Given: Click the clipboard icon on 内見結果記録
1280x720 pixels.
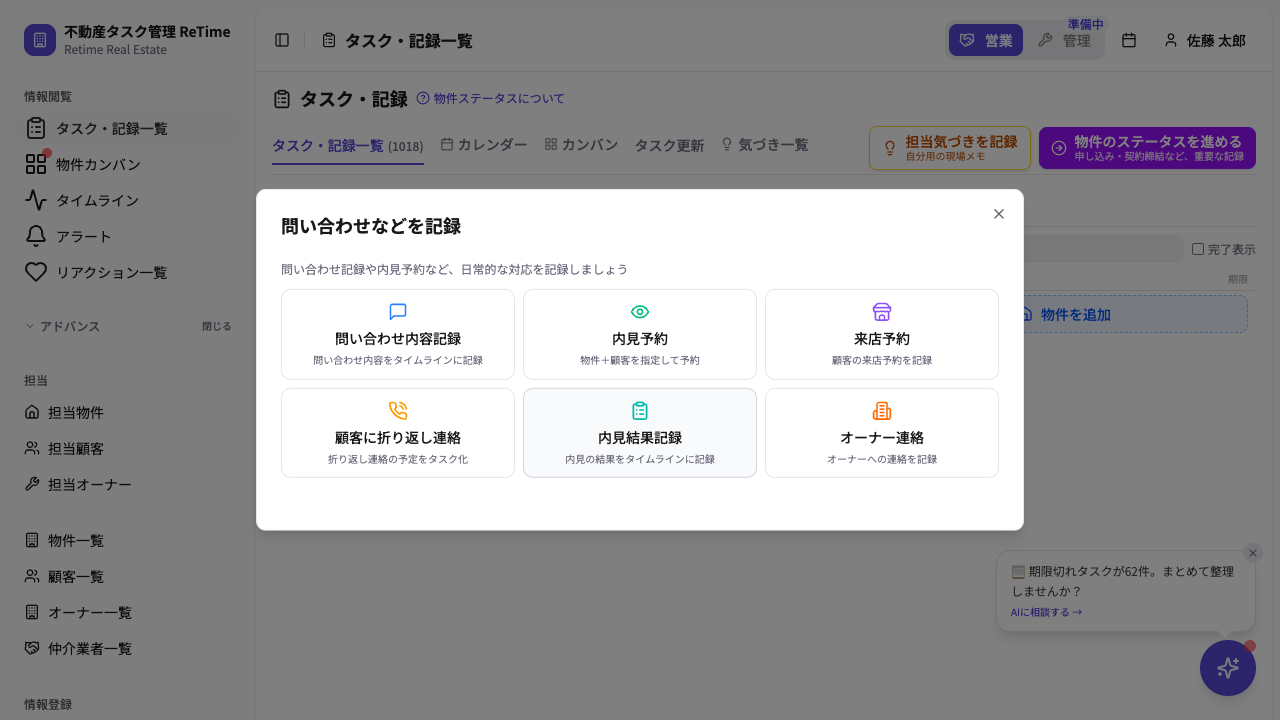Looking at the screenshot, I should [x=640, y=411].
